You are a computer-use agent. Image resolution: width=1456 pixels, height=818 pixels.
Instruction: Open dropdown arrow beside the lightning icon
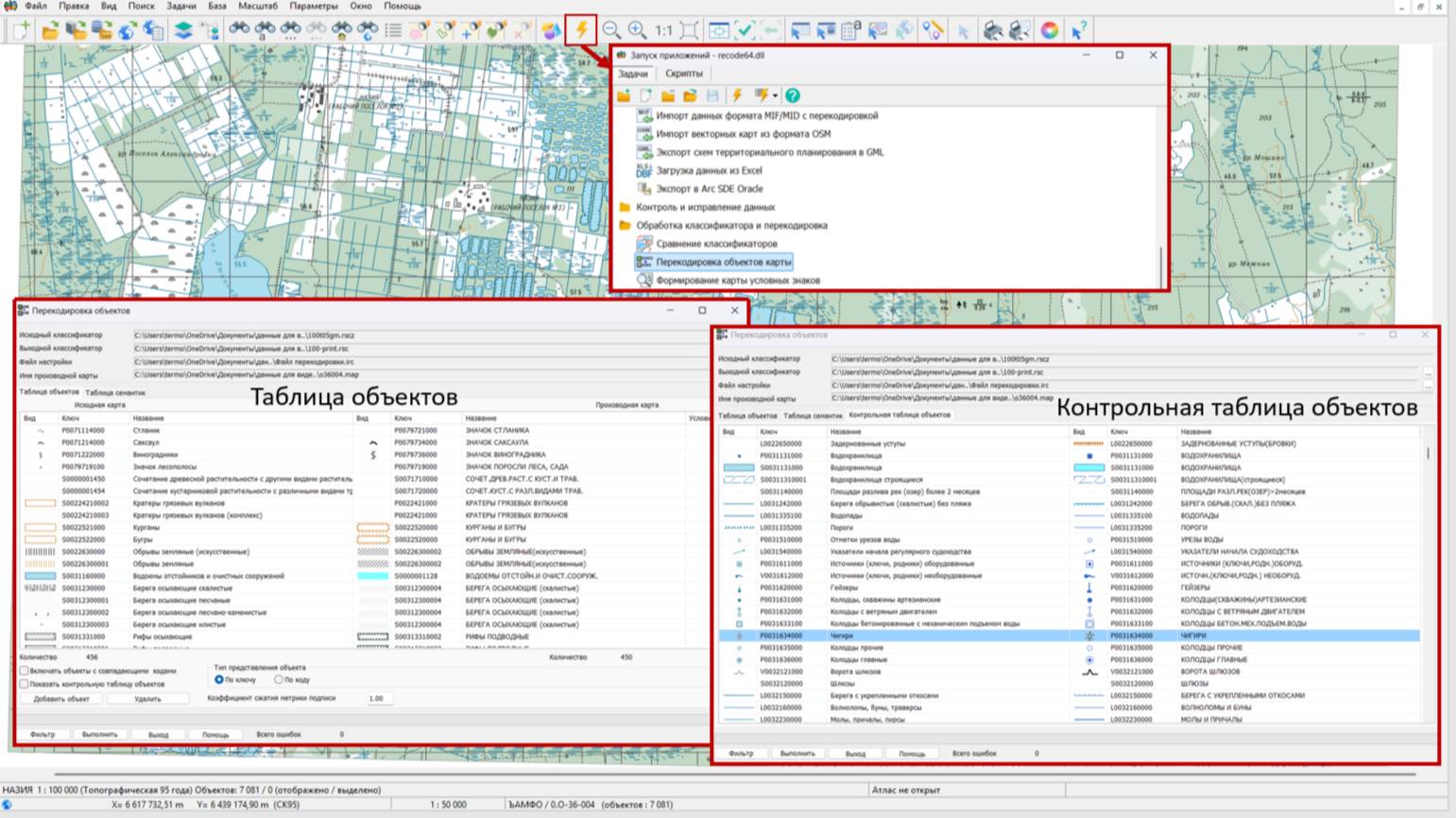pos(775,95)
